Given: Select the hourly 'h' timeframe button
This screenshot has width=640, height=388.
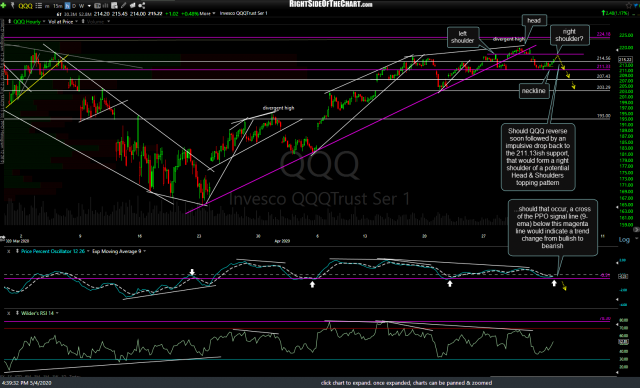Looking at the screenshot, I should pos(68,6).
